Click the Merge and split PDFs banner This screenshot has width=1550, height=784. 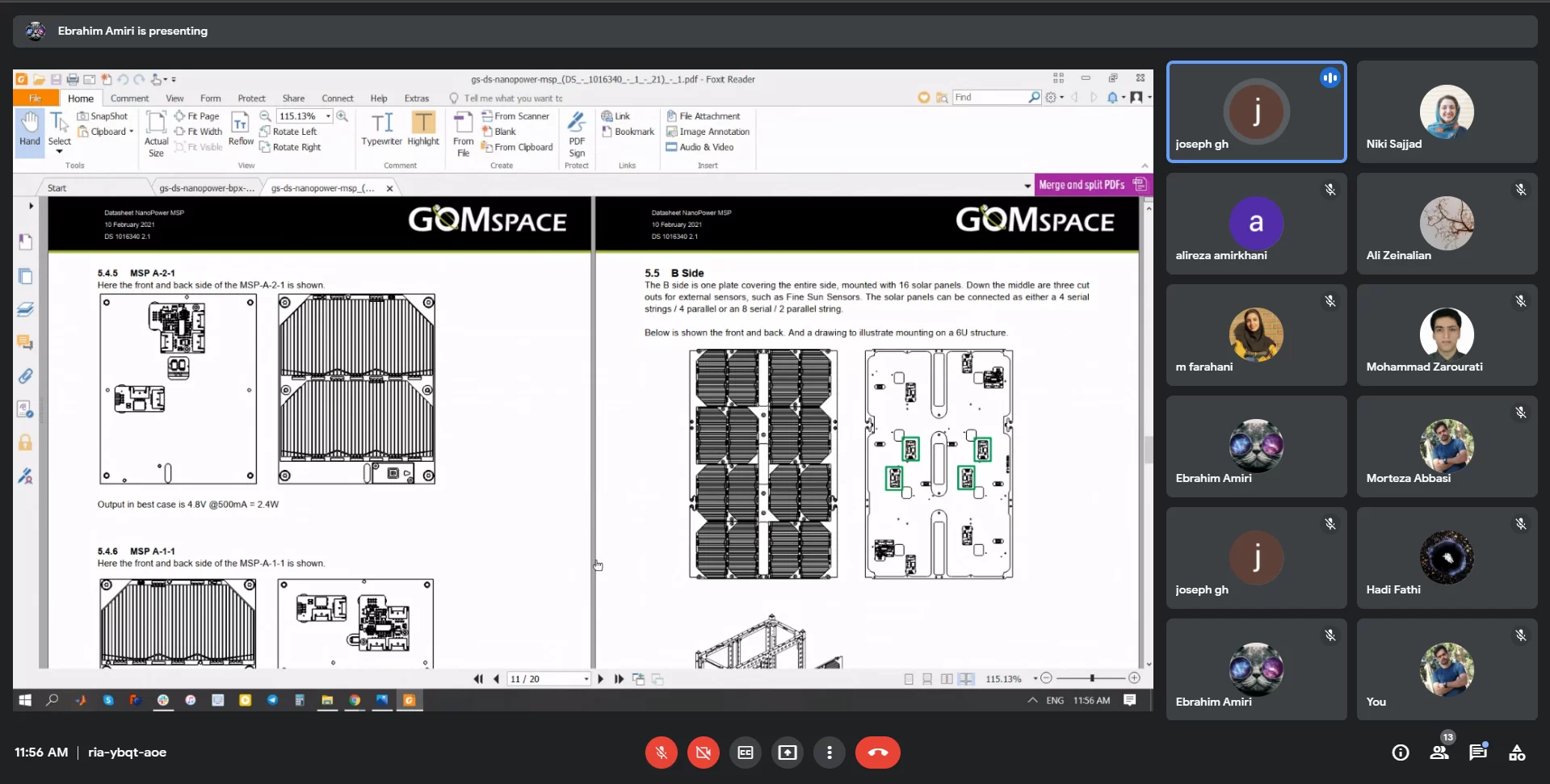[x=1093, y=185]
